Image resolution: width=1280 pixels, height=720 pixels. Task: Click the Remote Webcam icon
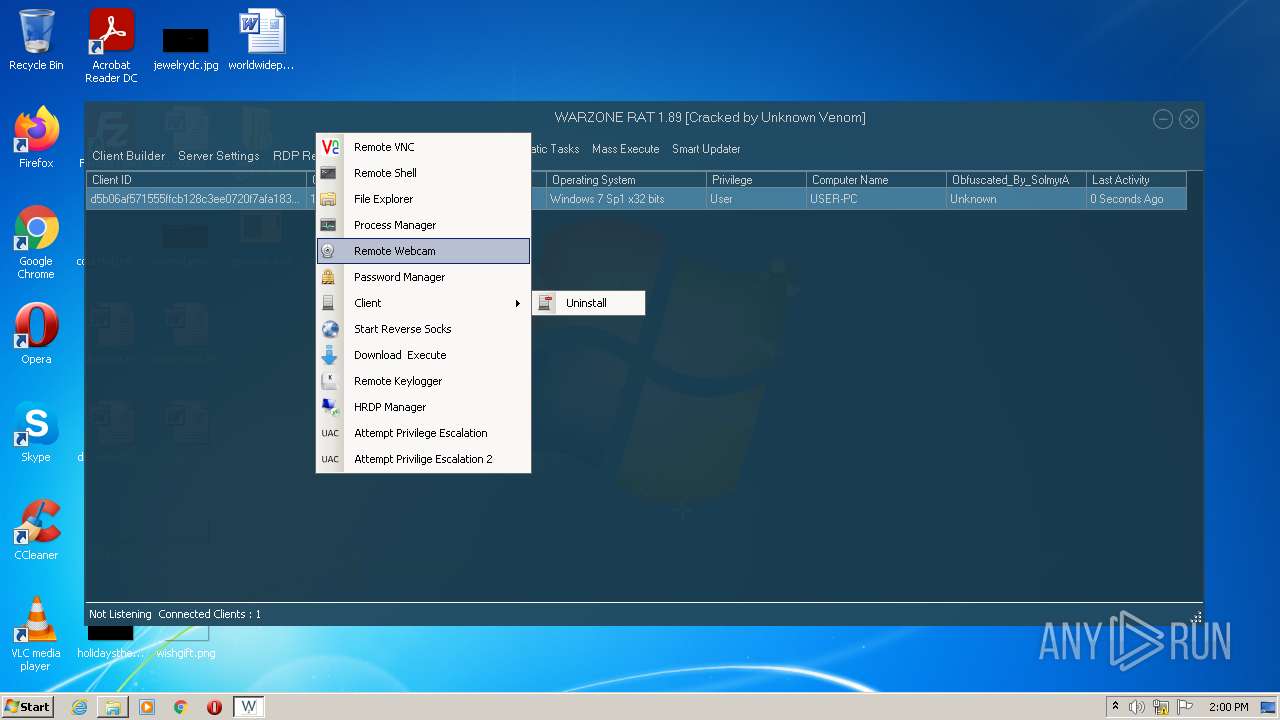pyautogui.click(x=327, y=251)
